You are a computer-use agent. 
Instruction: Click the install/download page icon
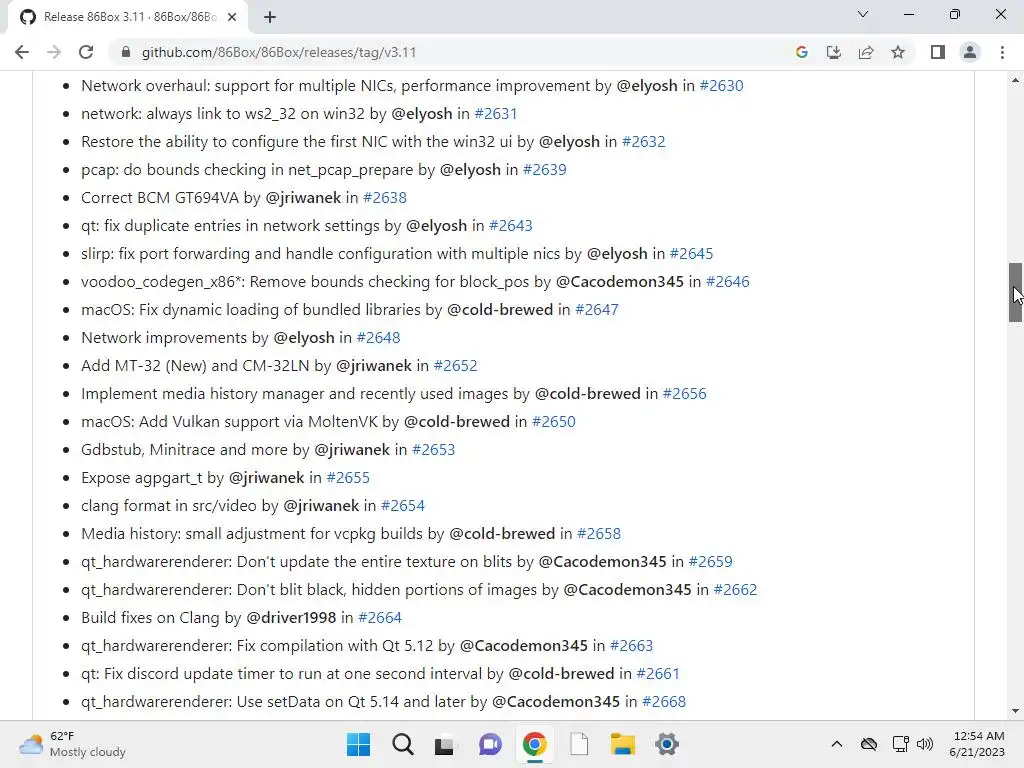(834, 52)
